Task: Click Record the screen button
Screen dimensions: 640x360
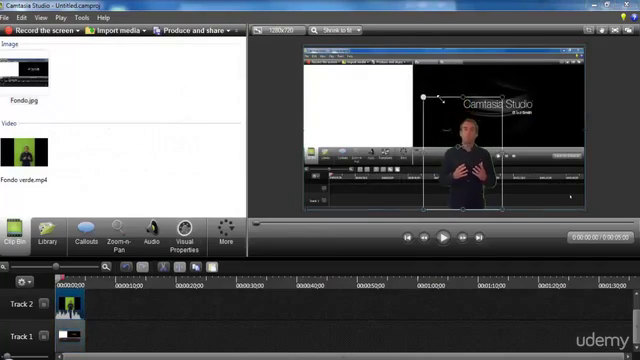Action: pyautogui.click(x=39, y=31)
